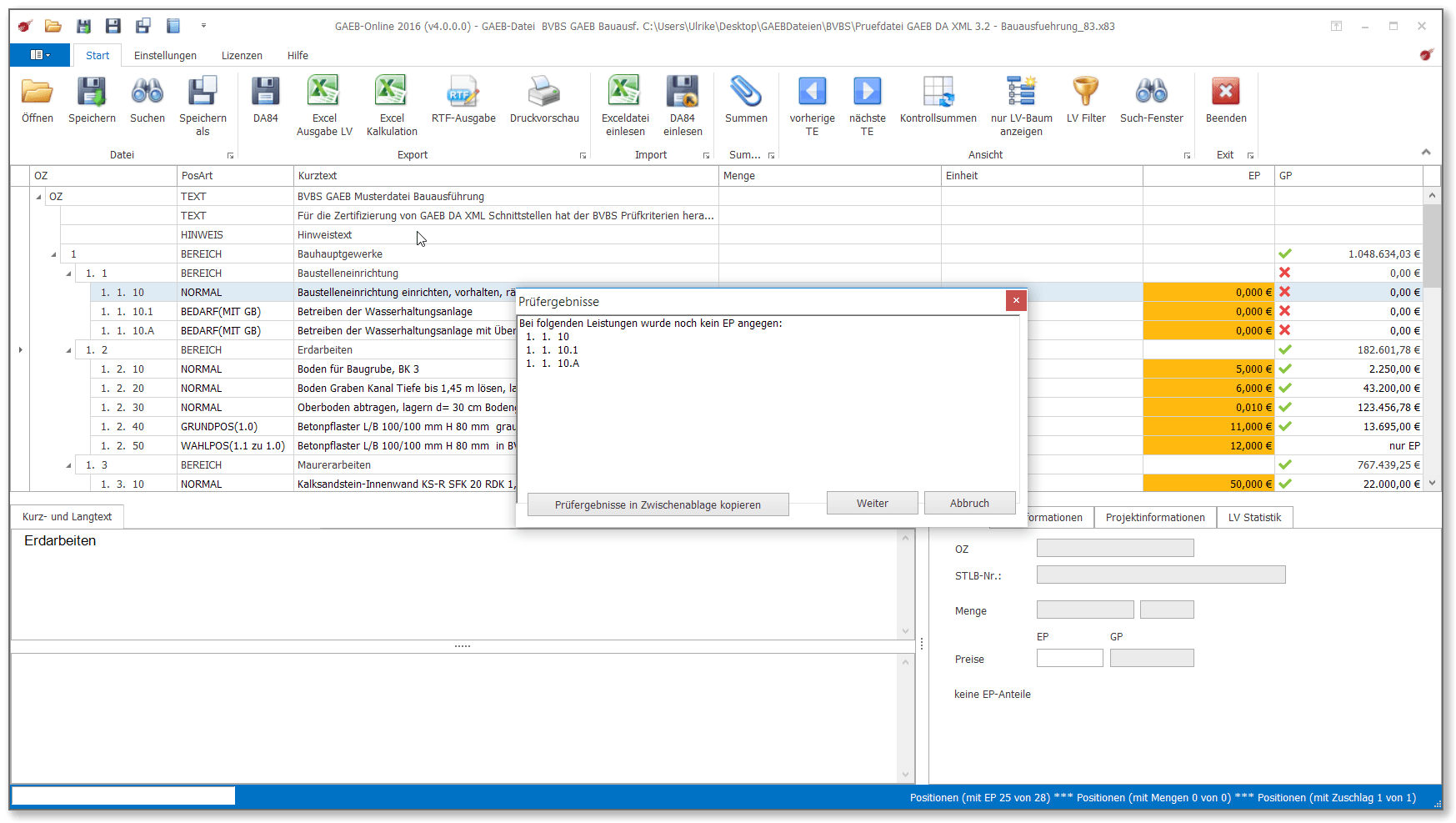This screenshot has height=823, width=1456.
Task: Click the DA84 einlesen import icon
Action: [x=683, y=92]
